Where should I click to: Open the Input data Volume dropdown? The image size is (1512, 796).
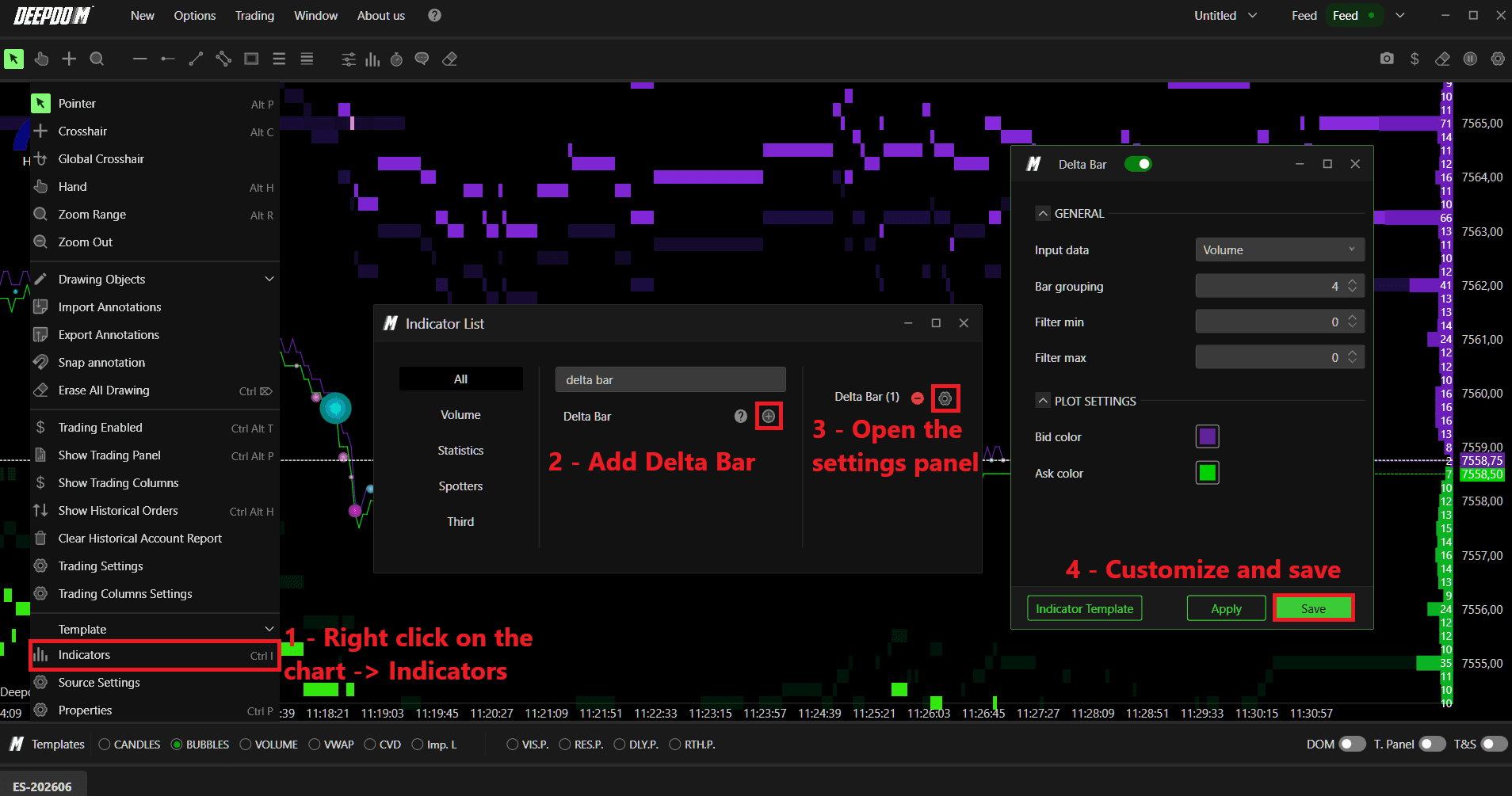click(x=1280, y=249)
